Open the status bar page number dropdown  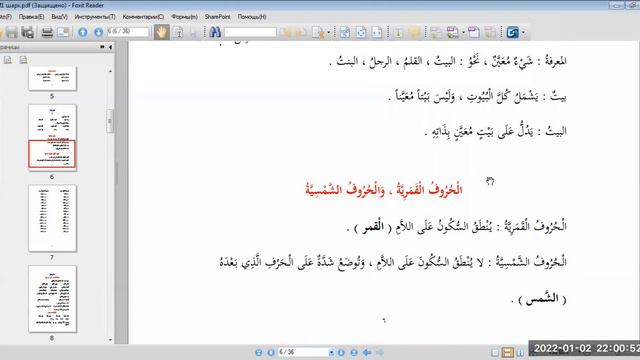click(331, 352)
